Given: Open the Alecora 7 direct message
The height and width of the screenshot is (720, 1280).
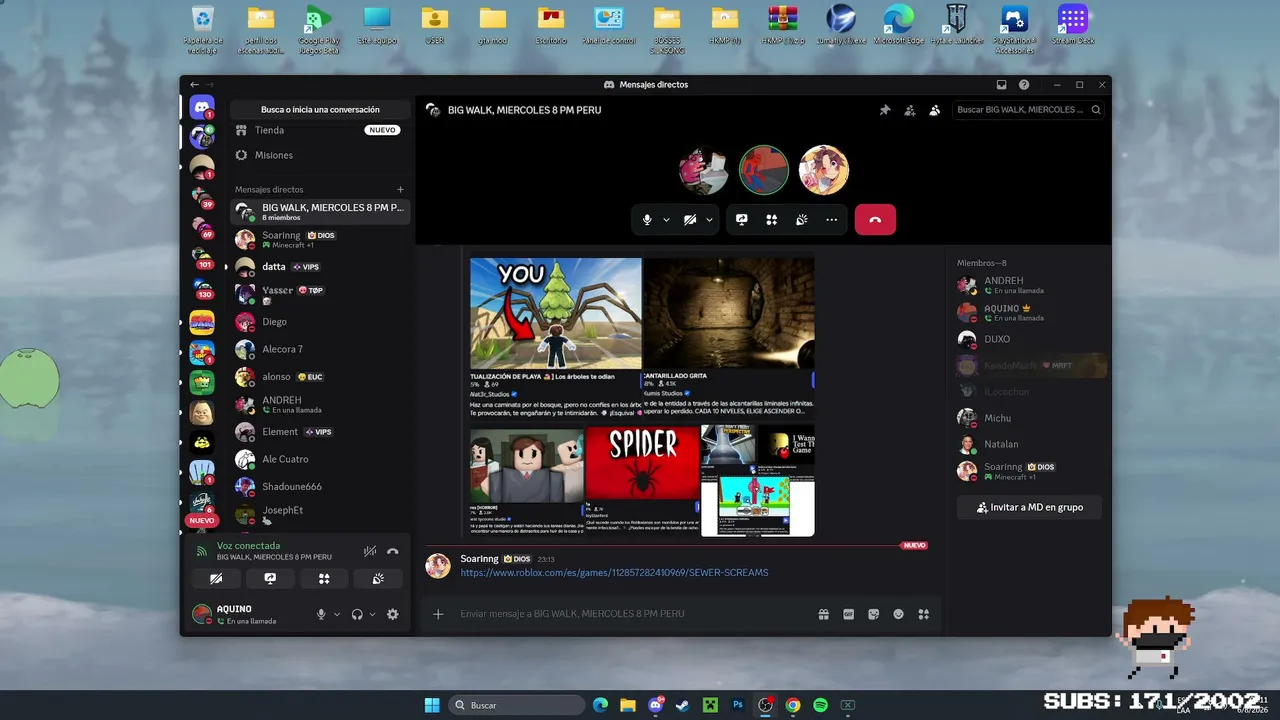Looking at the screenshot, I should 320,349.
